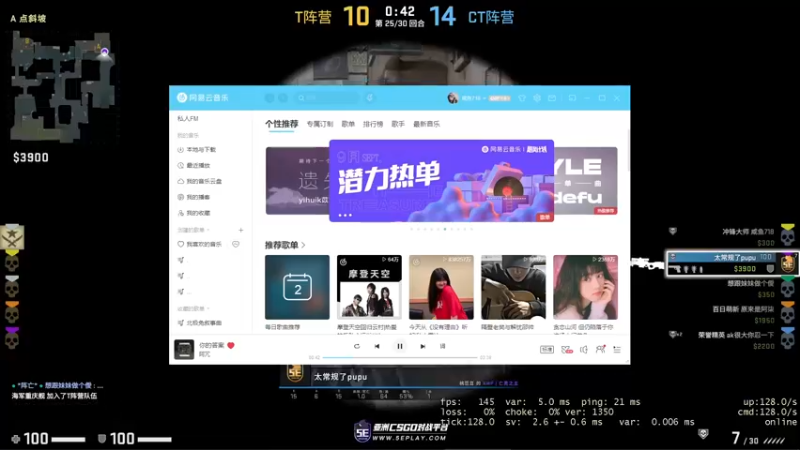The height and width of the screenshot is (450, 800).
Task: Select the 歌手 tab
Action: (398, 124)
